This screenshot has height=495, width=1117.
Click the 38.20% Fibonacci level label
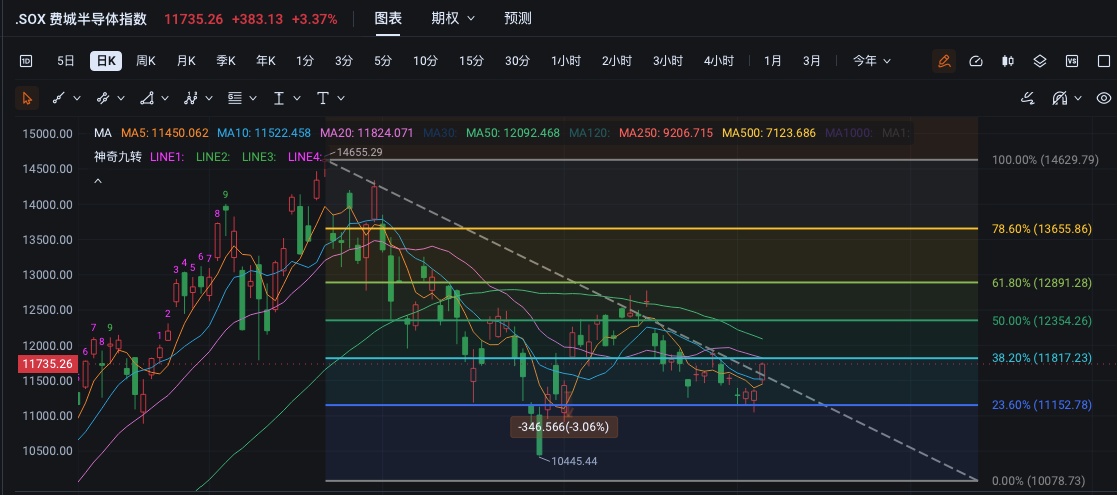pos(1041,358)
